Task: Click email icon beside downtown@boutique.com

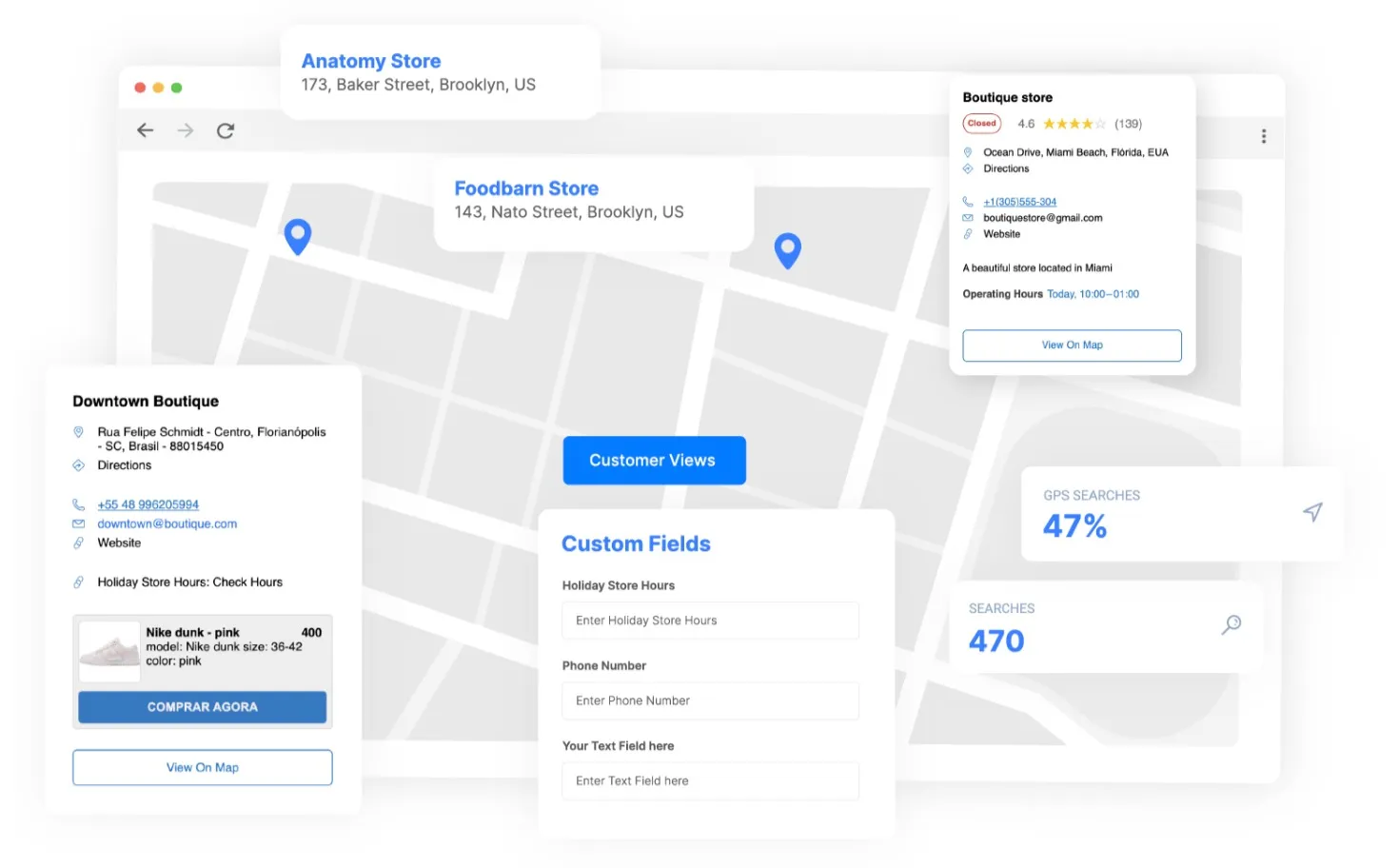Action: [x=79, y=523]
